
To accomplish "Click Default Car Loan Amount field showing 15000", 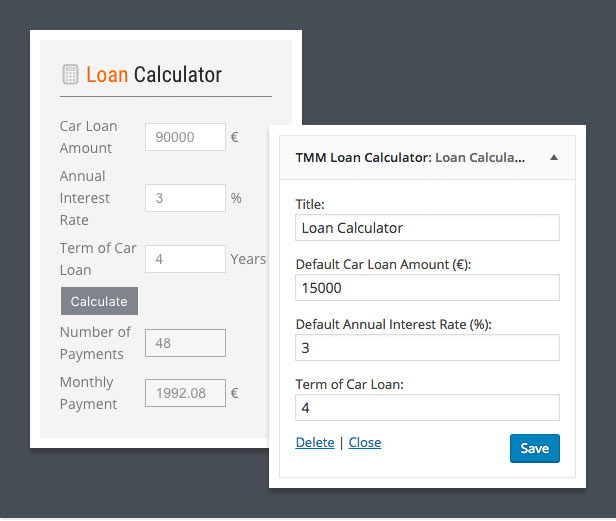I will point(427,288).
